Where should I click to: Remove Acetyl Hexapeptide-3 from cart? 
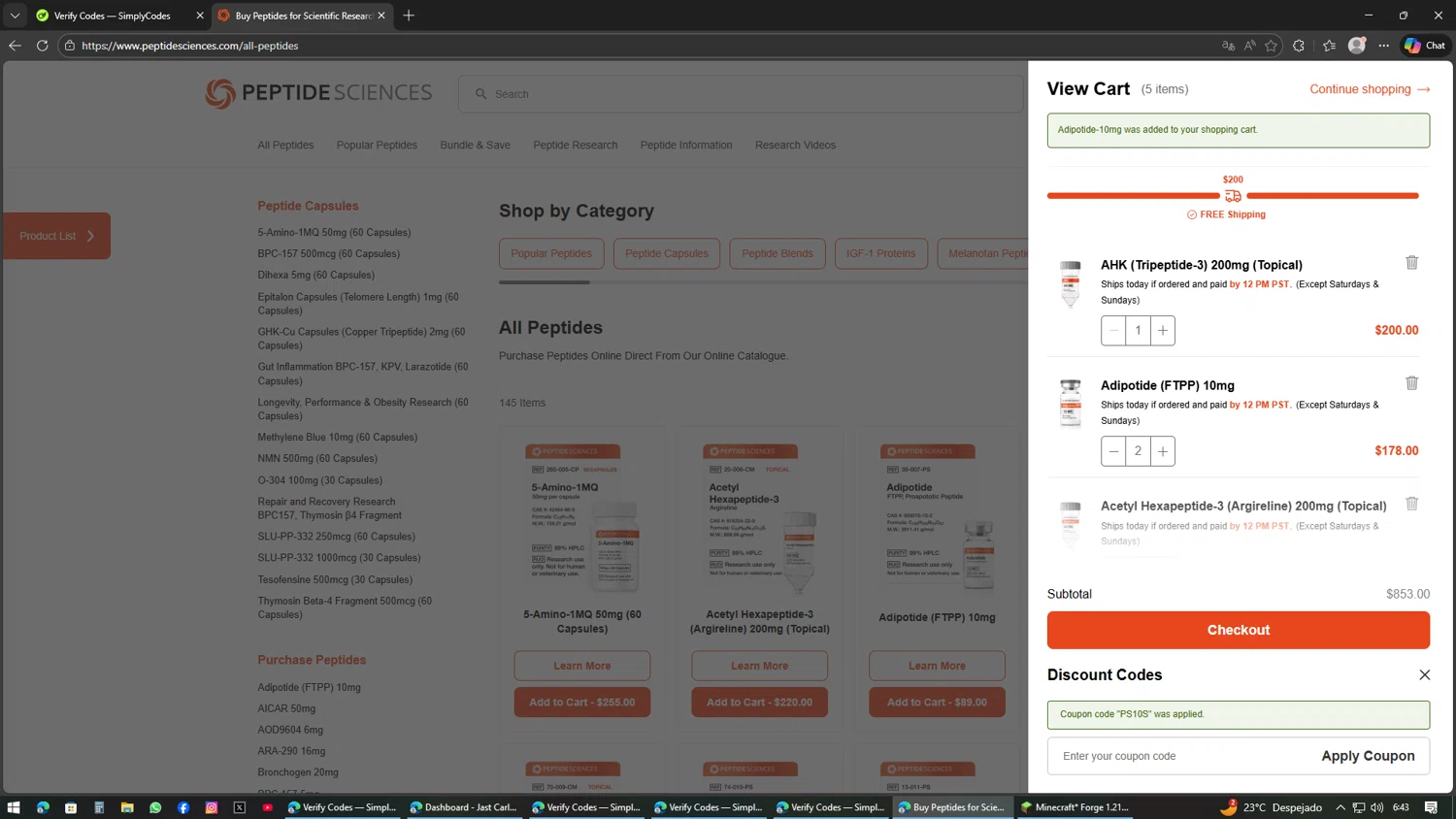coord(1411,504)
